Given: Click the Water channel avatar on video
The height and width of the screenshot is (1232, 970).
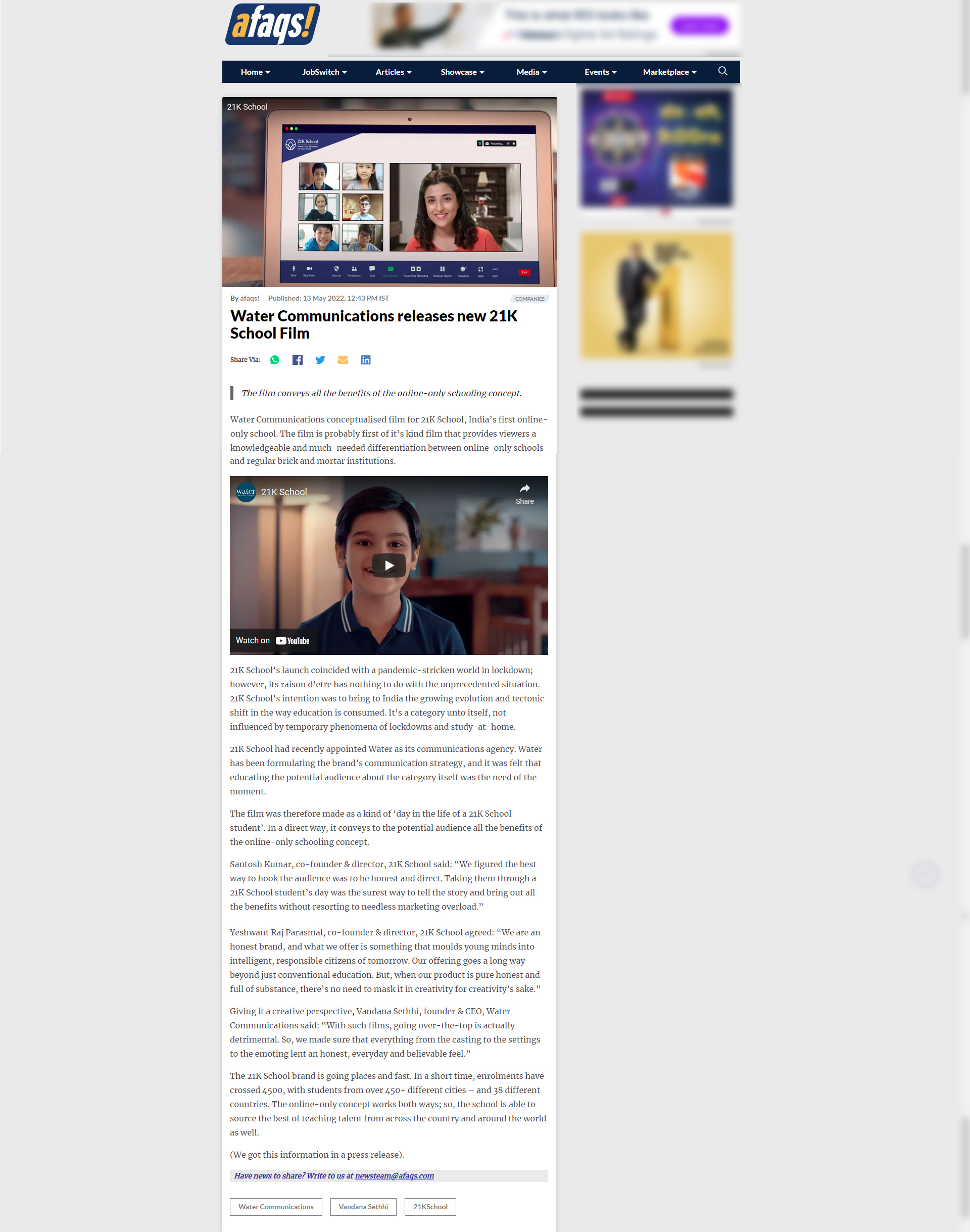Looking at the screenshot, I should [246, 492].
